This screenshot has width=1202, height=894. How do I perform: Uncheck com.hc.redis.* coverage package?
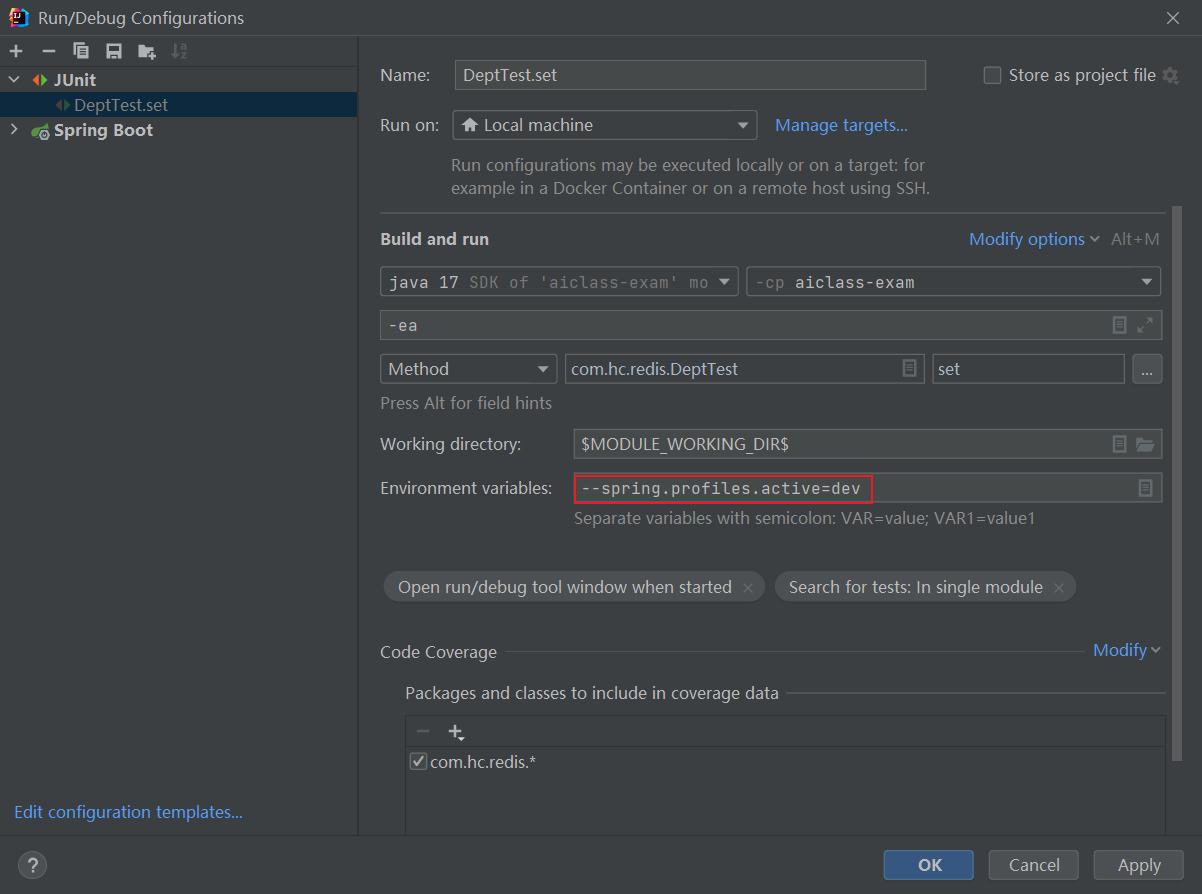(x=418, y=762)
